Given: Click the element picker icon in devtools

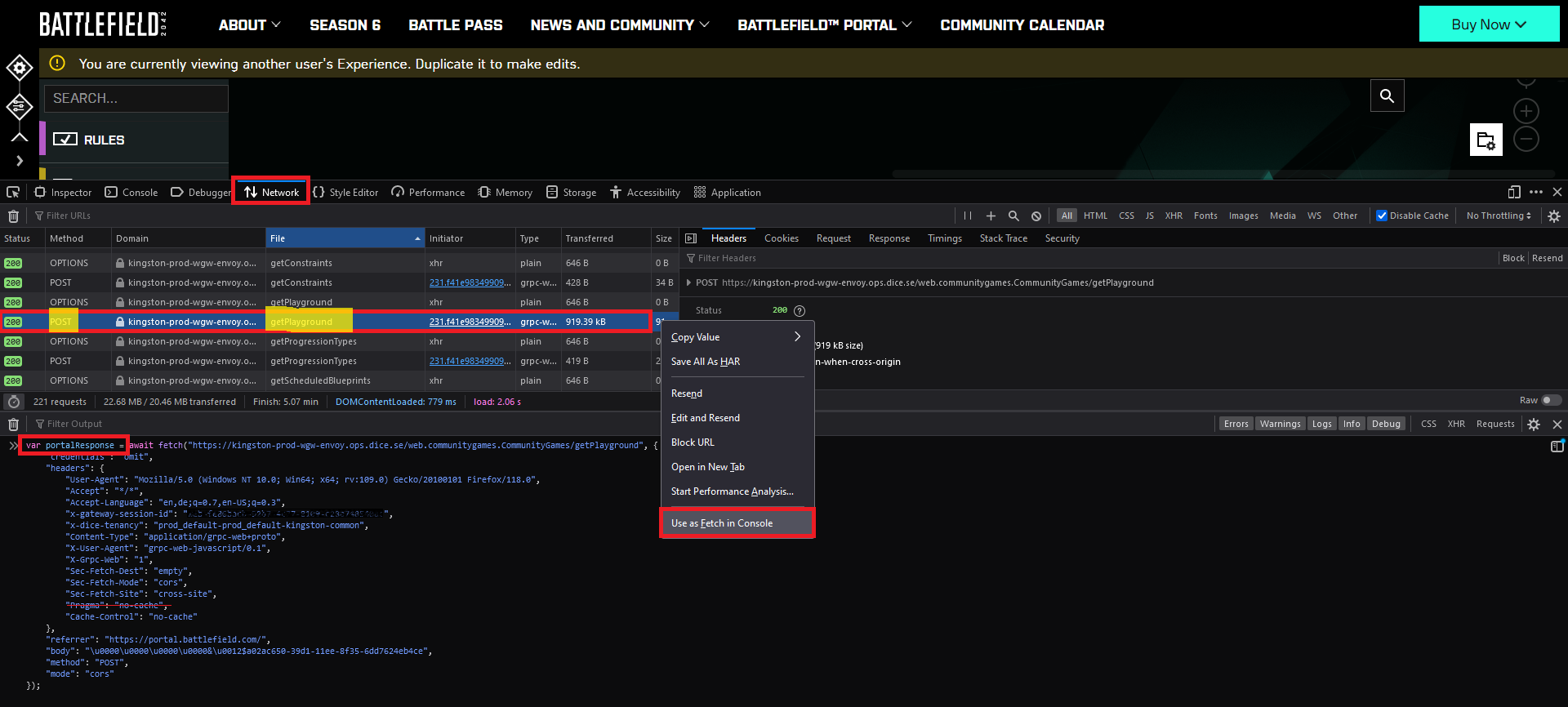Looking at the screenshot, I should pyautogui.click(x=13, y=193).
